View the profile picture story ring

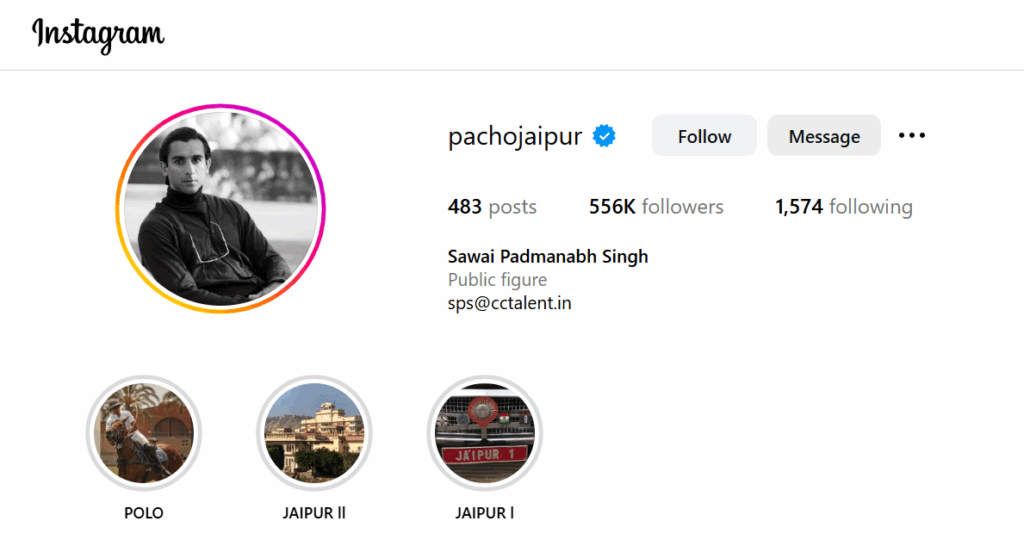221,208
